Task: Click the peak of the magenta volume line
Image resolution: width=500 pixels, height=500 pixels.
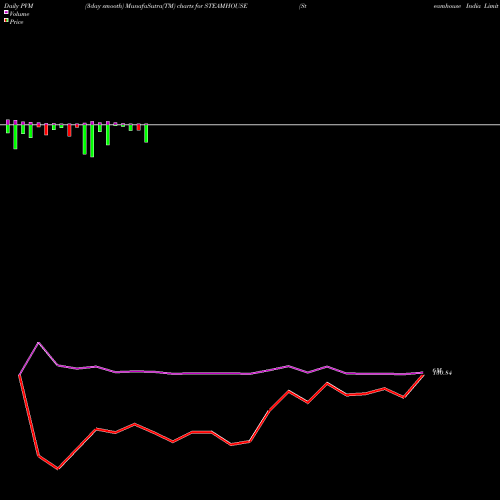Action: click(x=39, y=343)
